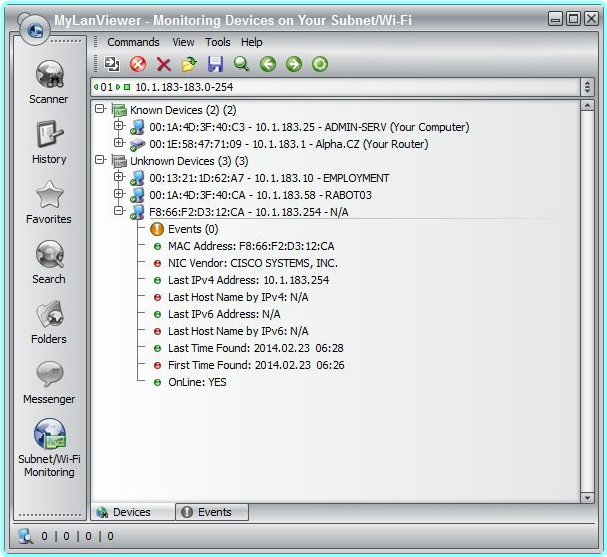Click the Last Host Name by IPv4 line
Viewport: 607px width, 557px height.
coord(238,298)
